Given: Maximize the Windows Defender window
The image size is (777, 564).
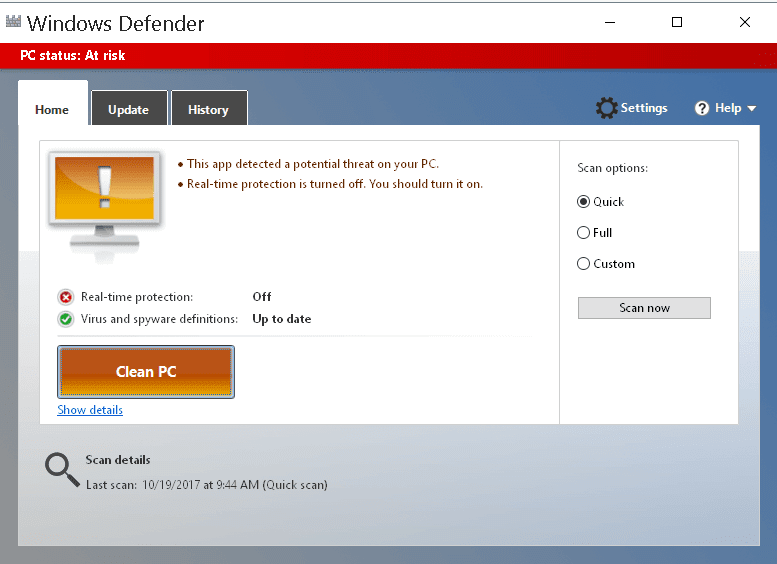Looking at the screenshot, I should tap(677, 22).
